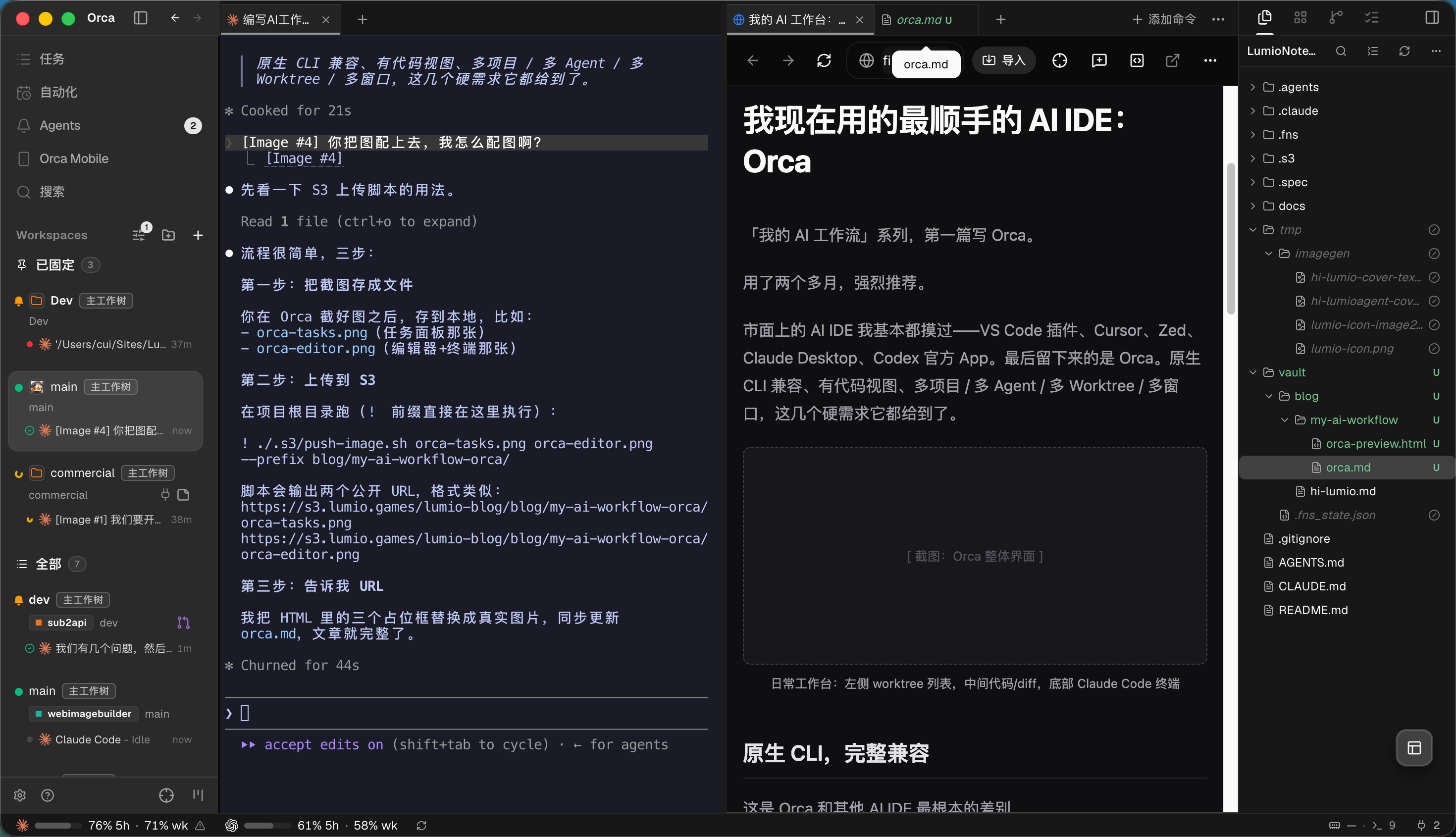Expand the docs folder
This screenshot has width=1456, height=837.
(1347, 206)
